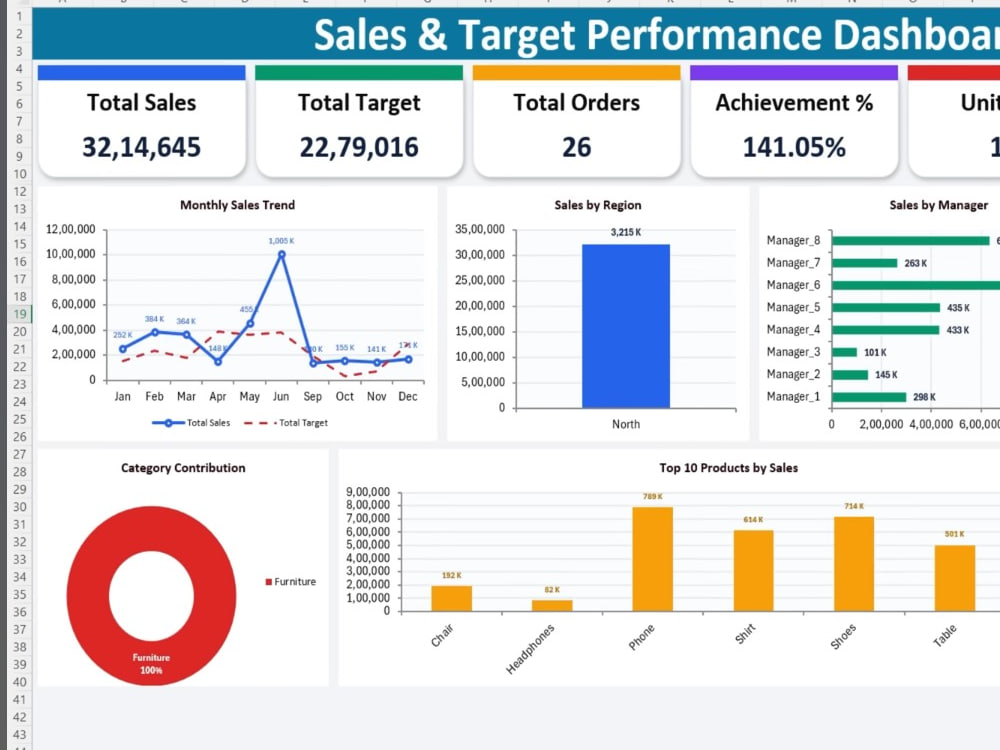Select the Total Target card heading
Image resolution: width=1000 pixels, height=750 pixels.
(x=359, y=103)
